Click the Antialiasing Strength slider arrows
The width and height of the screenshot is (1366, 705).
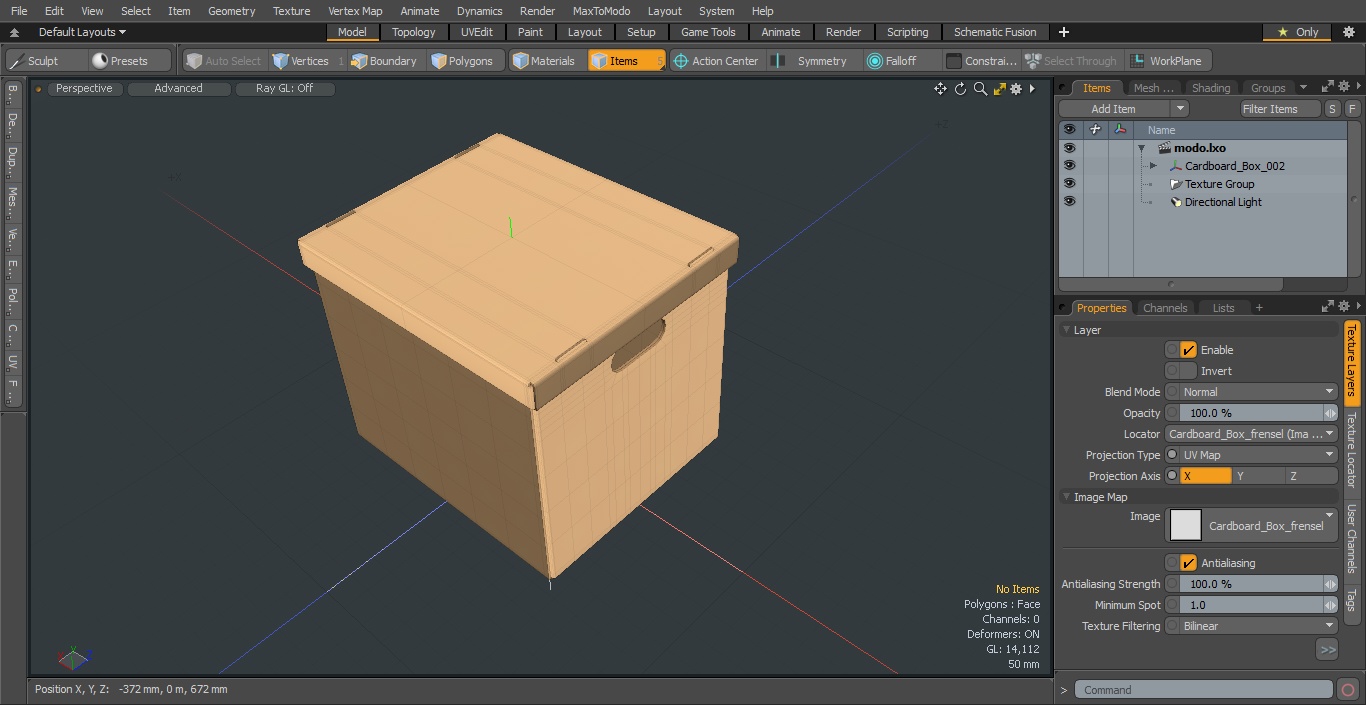1330,584
